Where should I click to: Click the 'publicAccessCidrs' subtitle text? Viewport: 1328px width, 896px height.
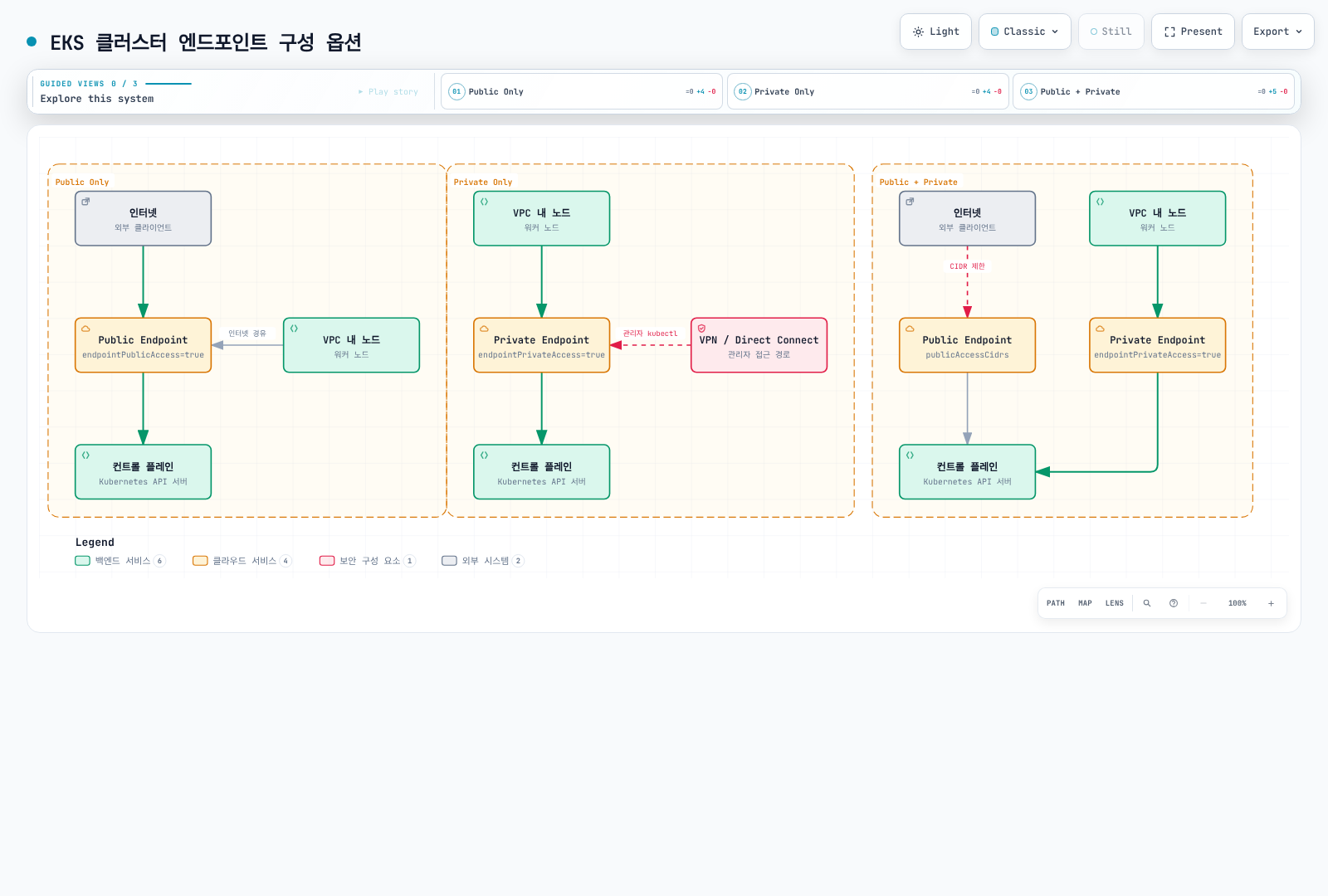click(967, 355)
